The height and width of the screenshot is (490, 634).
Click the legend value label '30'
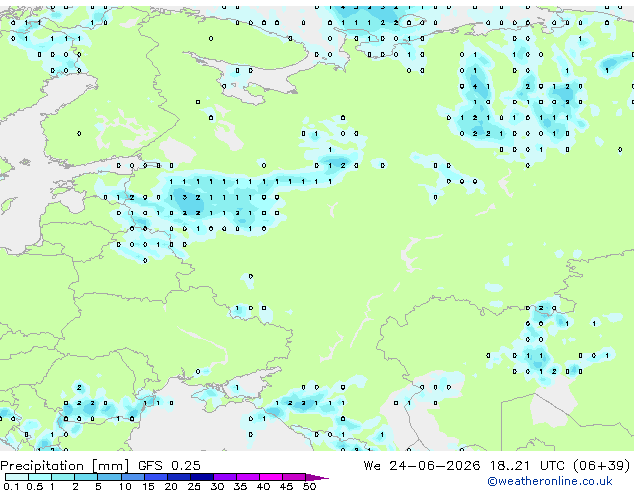click(x=217, y=486)
